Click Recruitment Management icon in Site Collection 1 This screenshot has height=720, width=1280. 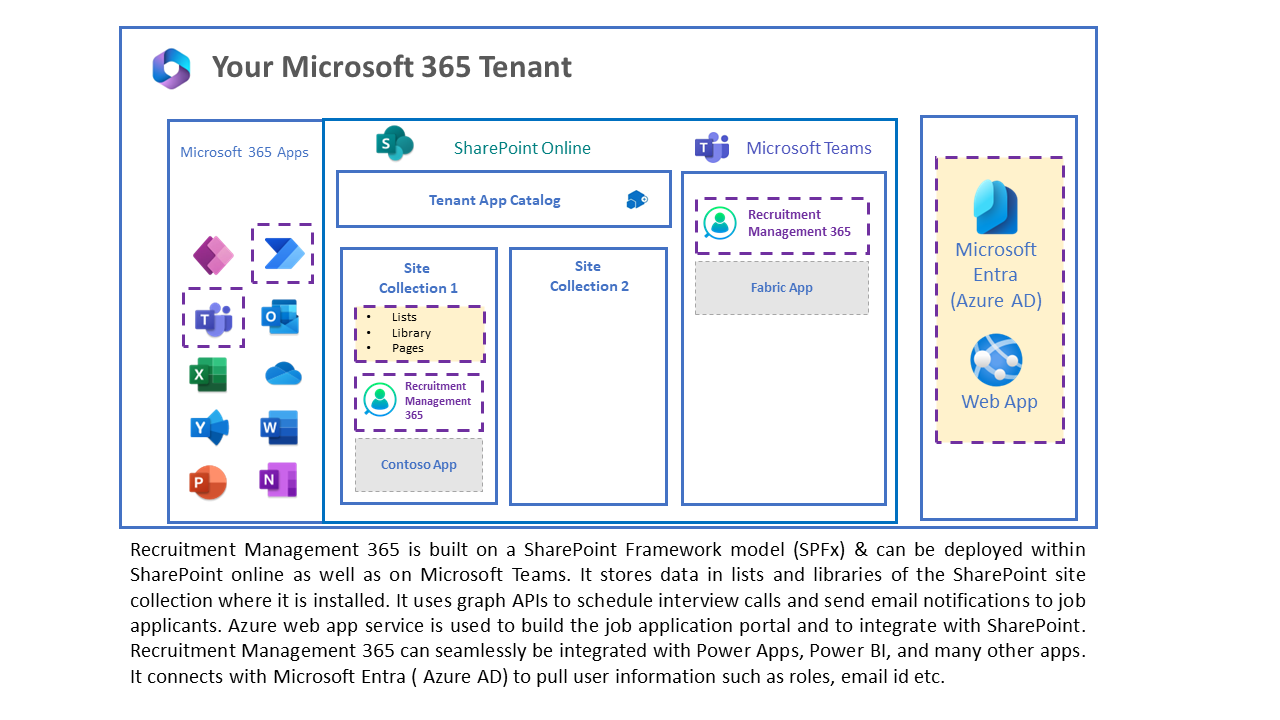pyautogui.click(x=380, y=400)
